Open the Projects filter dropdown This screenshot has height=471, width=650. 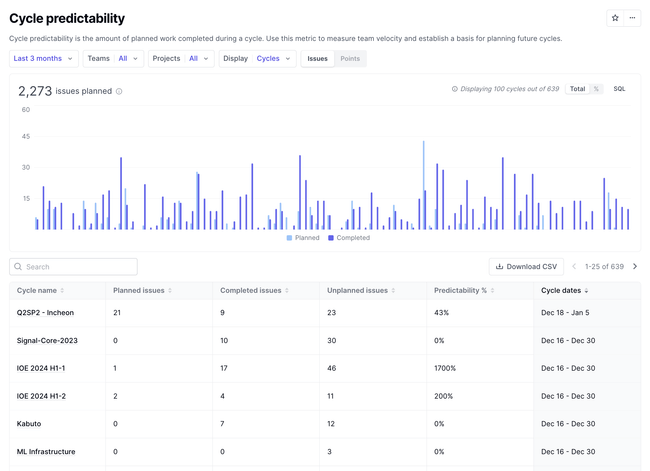(181, 58)
